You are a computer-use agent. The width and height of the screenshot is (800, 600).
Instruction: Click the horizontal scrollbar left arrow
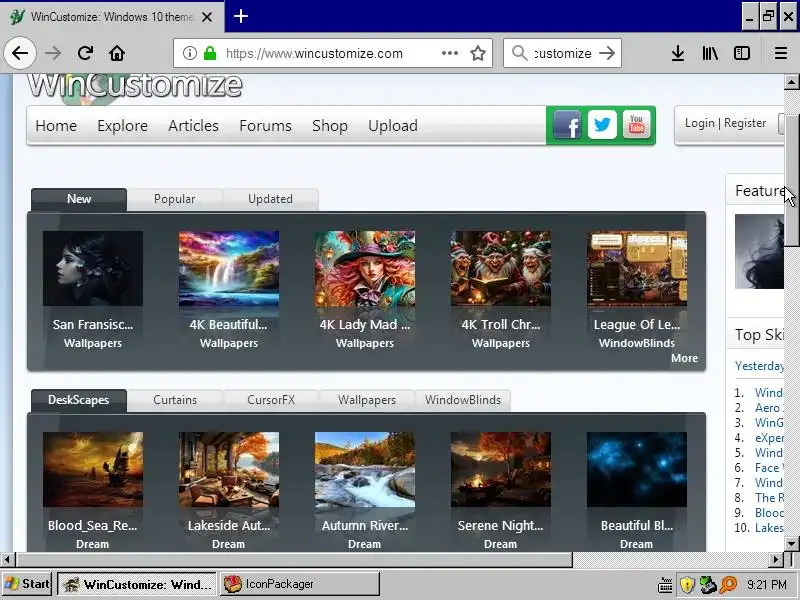7,560
